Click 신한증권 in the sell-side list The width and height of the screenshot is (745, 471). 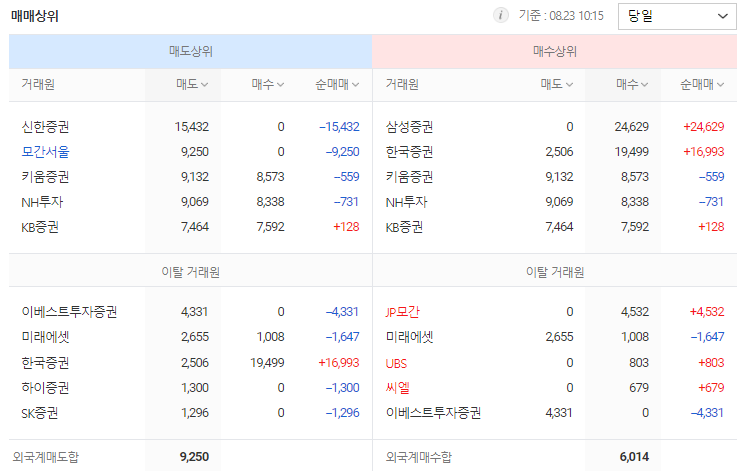(45, 127)
